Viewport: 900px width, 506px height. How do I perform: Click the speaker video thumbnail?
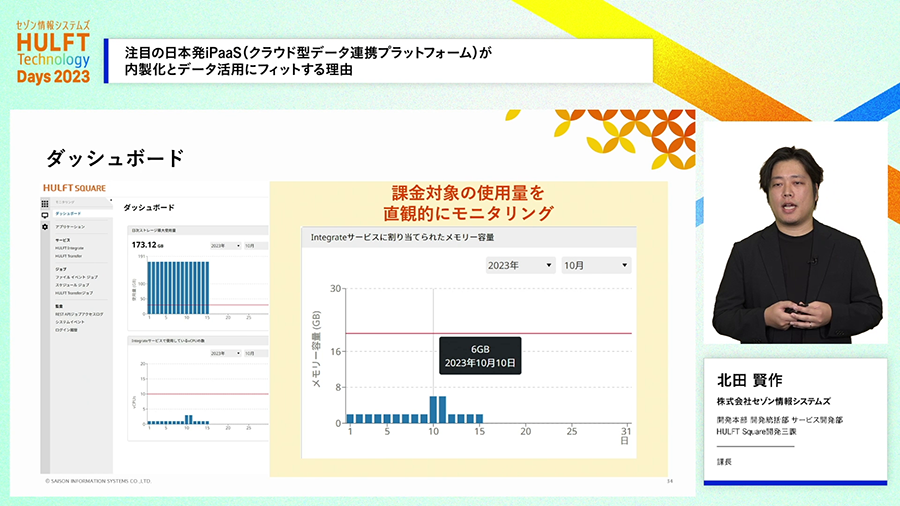click(795, 235)
